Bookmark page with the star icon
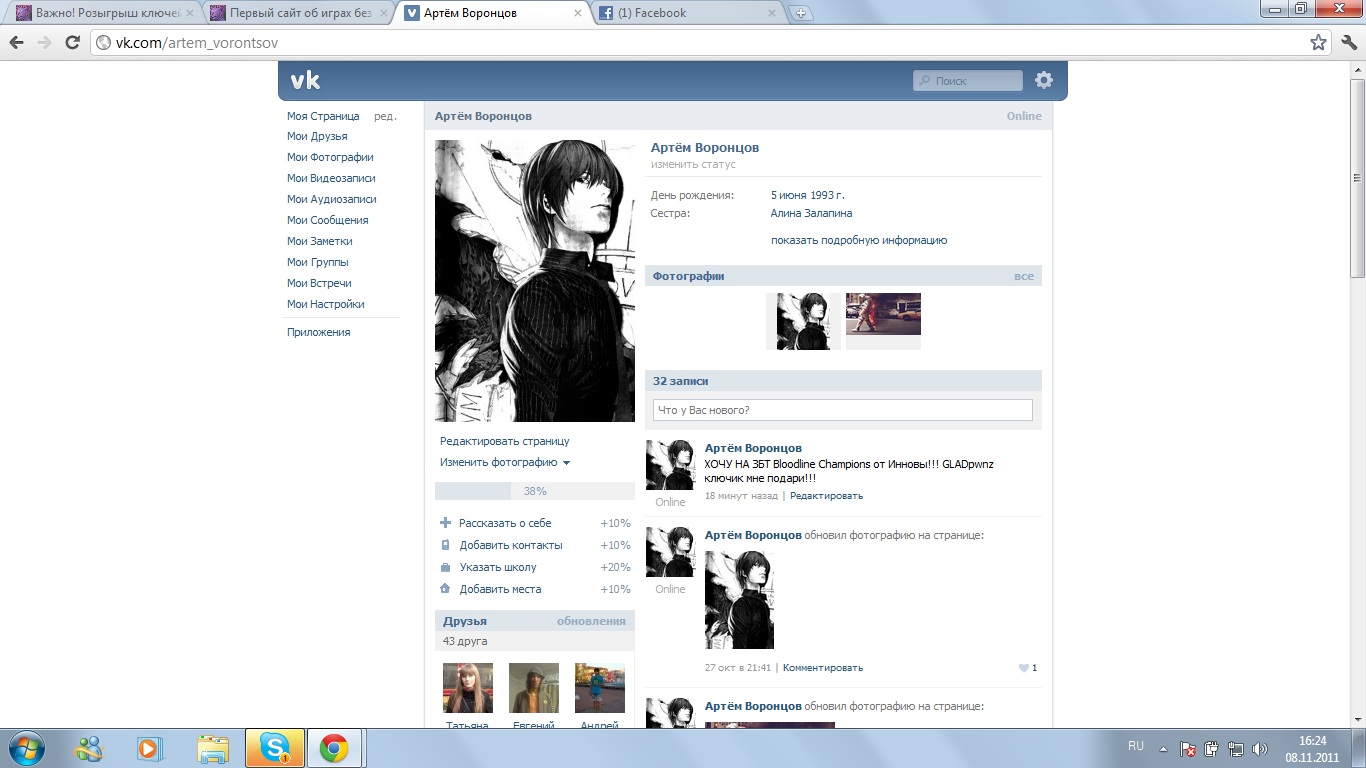Viewport: 1366px width, 768px height. click(x=1318, y=43)
